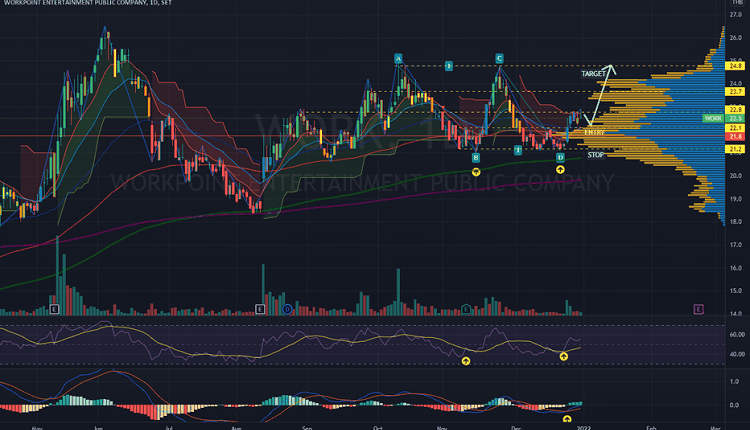
Task: Select the ENTRY text annotation
Action: [x=595, y=132]
